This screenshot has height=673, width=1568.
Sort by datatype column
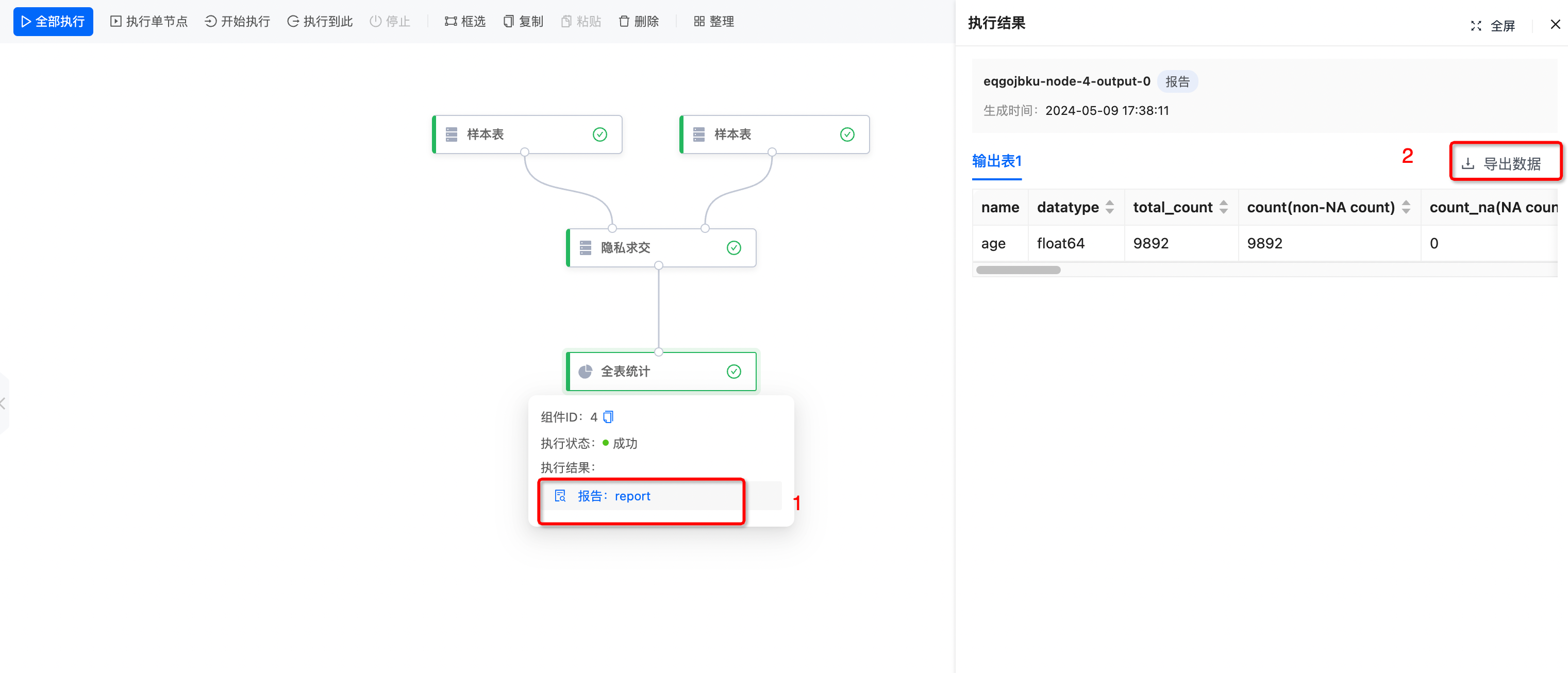[1109, 208]
